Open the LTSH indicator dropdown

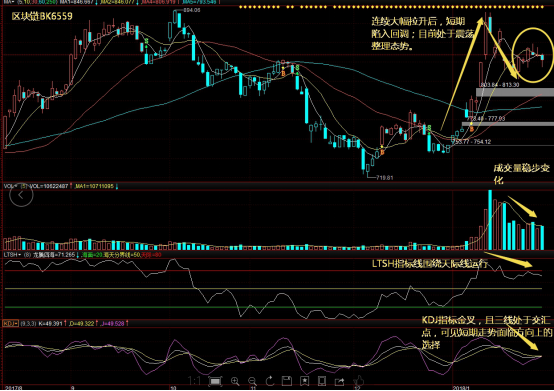coord(12,254)
